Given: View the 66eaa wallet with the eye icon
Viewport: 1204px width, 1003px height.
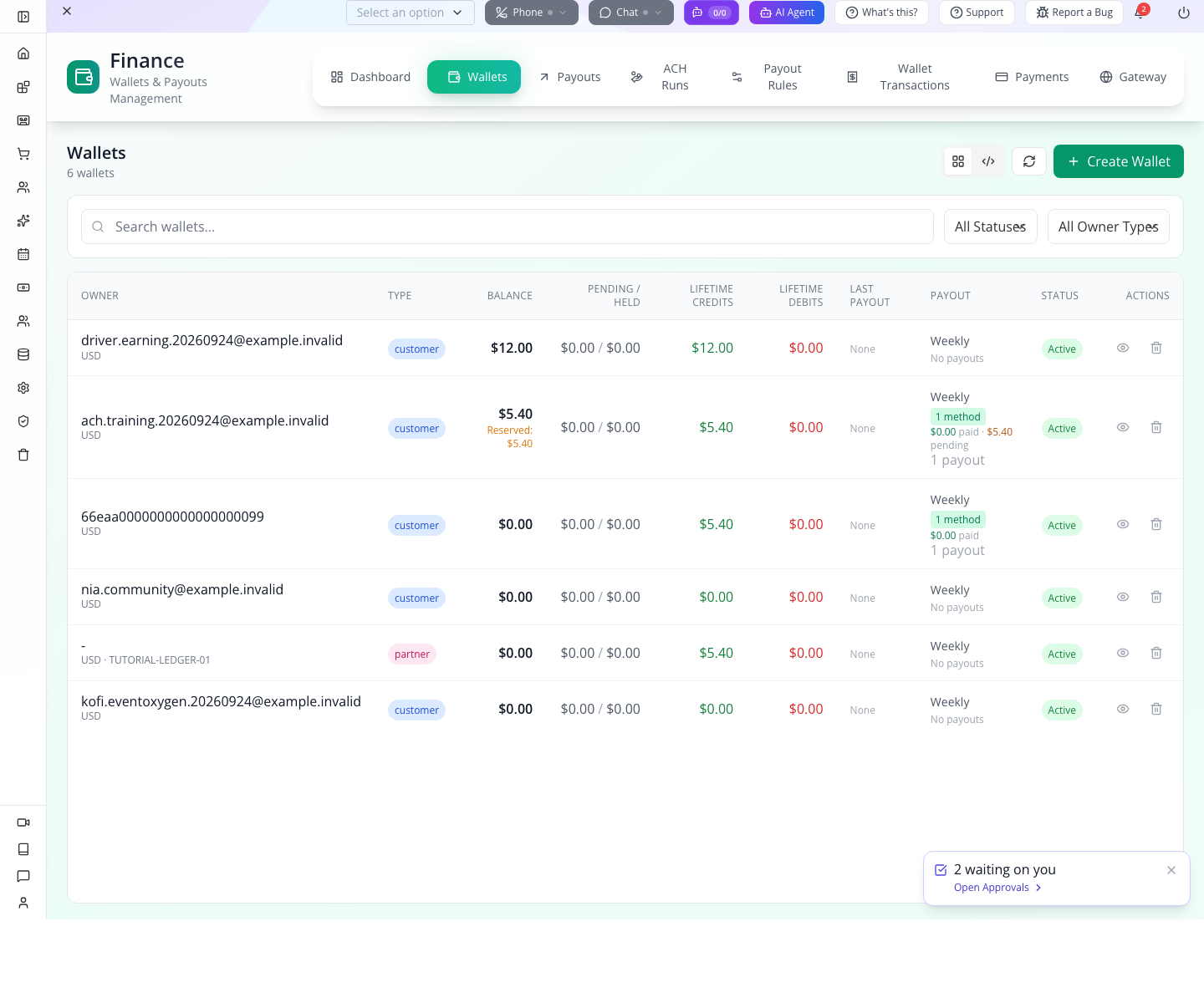Looking at the screenshot, I should pyautogui.click(x=1123, y=524).
